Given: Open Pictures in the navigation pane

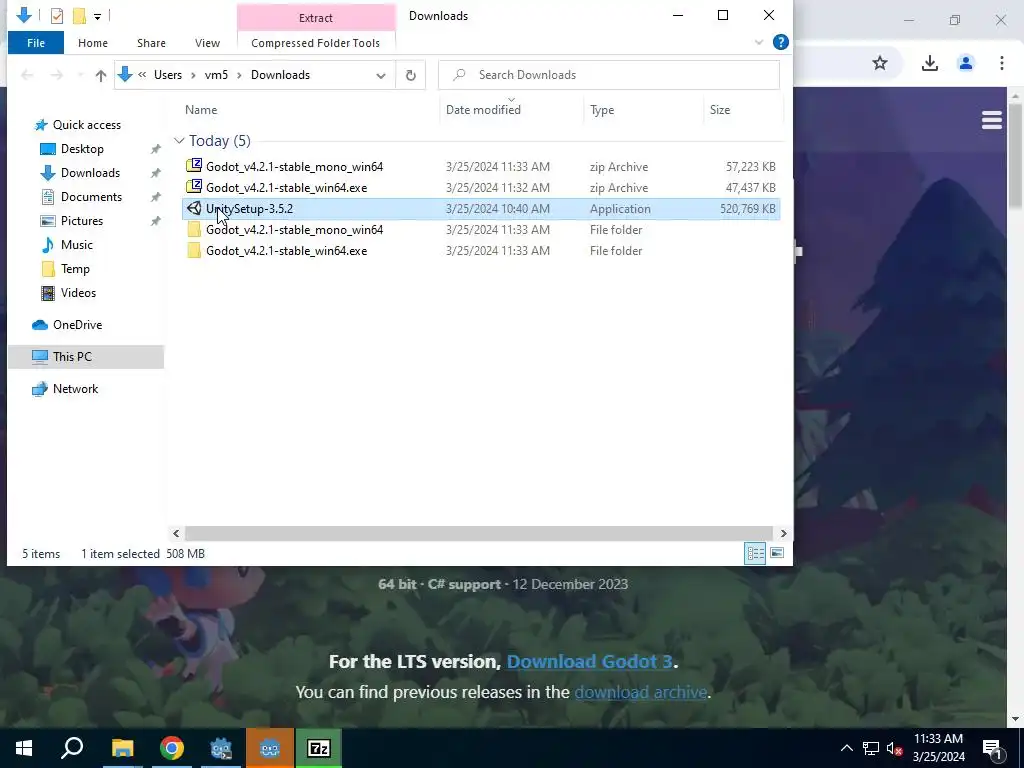Looking at the screenshot, I should (82, 221).
